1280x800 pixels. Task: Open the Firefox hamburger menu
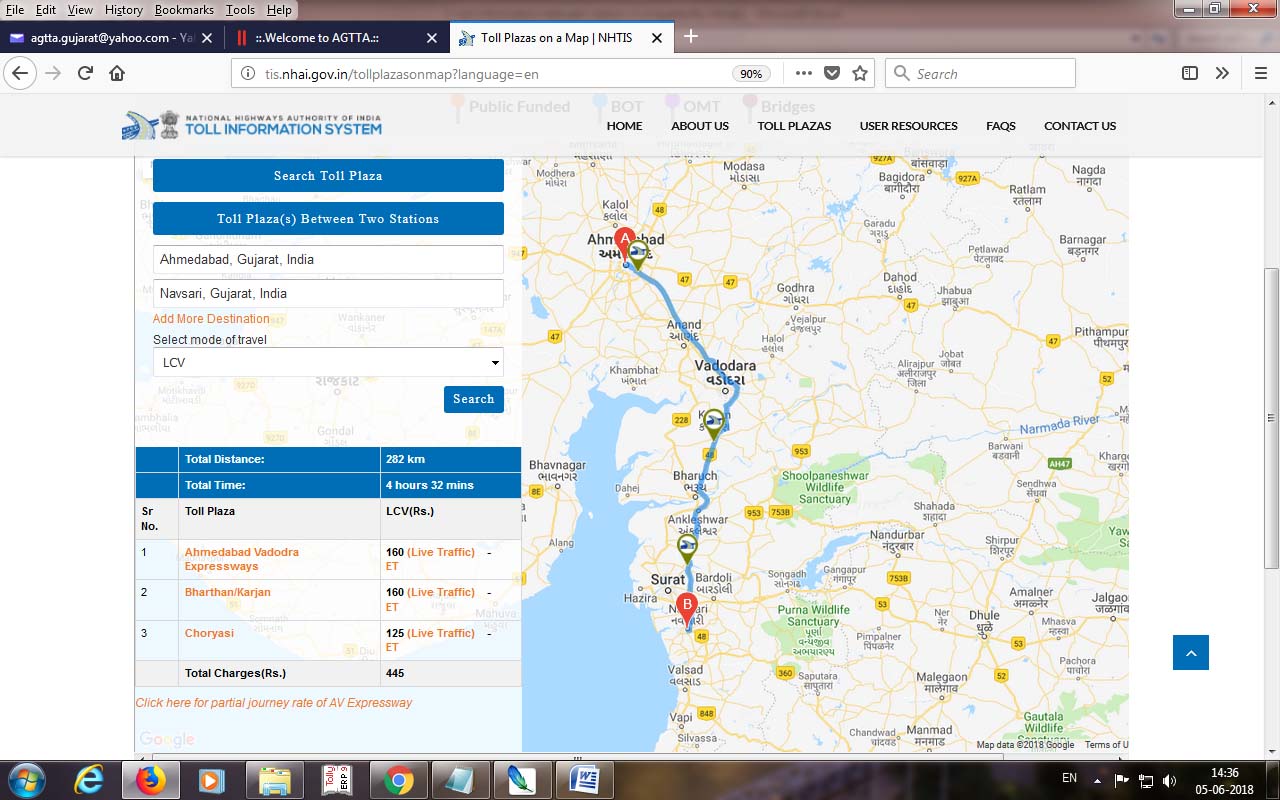coord(1260,73)
